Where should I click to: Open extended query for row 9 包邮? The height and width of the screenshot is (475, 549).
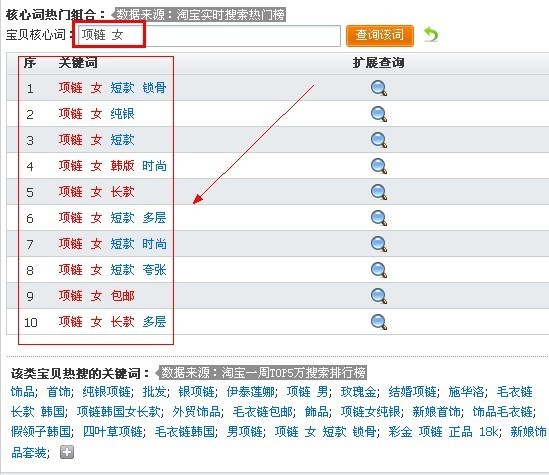pos(379,296)
